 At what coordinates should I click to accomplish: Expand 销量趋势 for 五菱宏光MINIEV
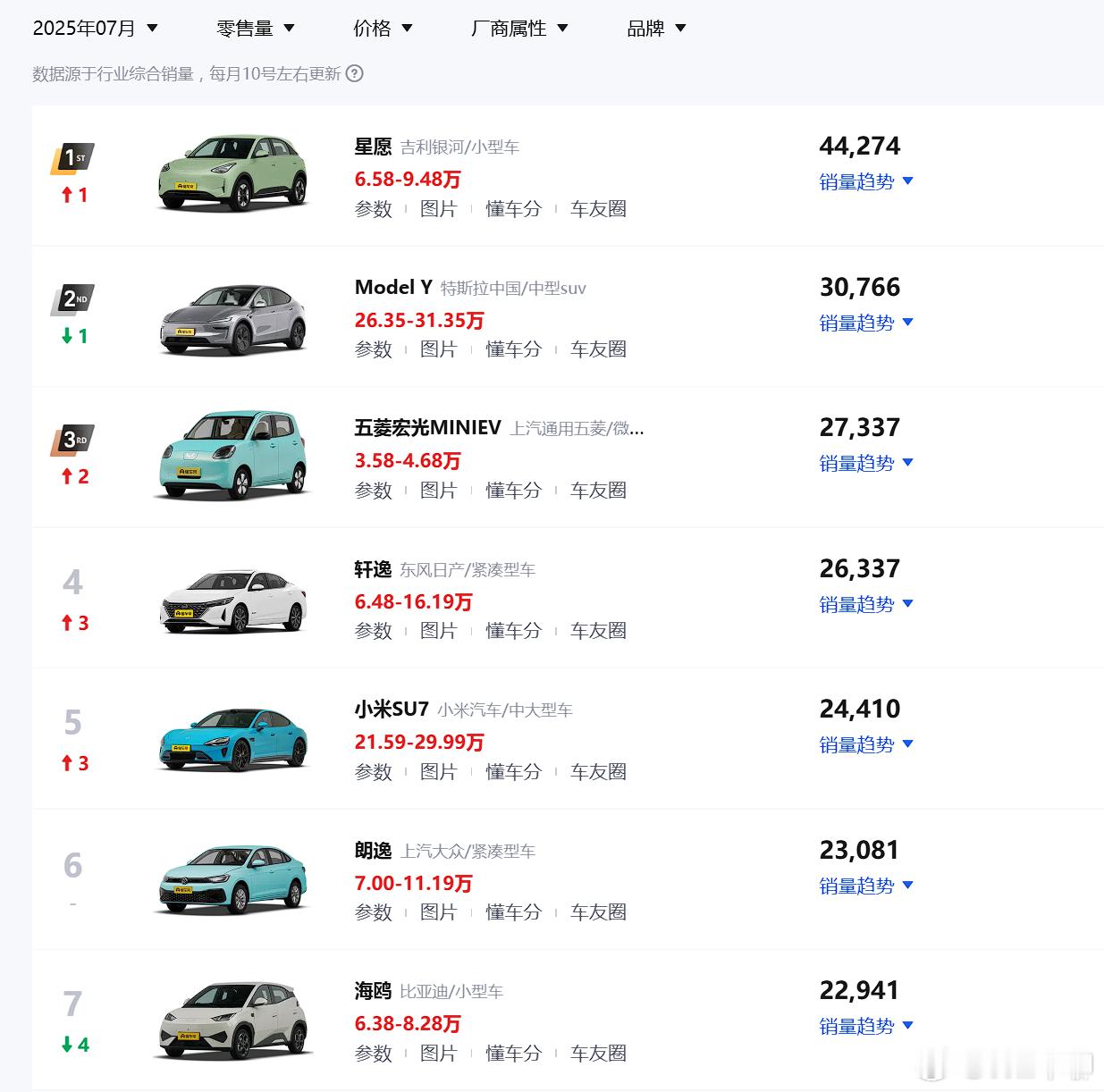866,463
